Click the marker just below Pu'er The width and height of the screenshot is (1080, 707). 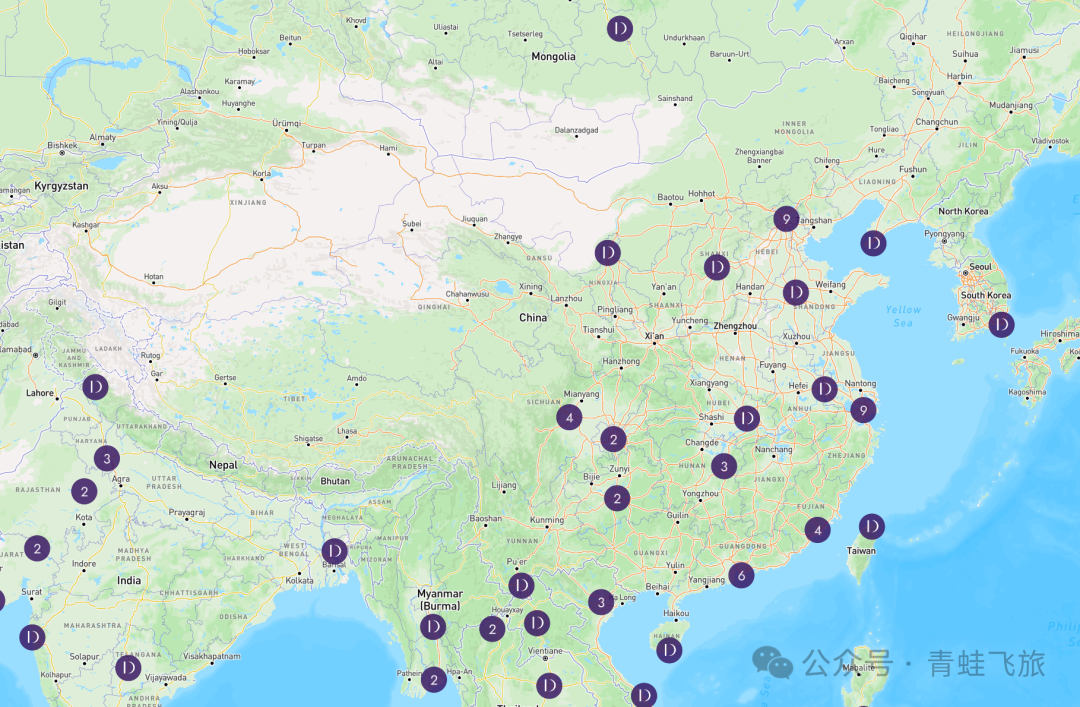(x=521, y=586)
